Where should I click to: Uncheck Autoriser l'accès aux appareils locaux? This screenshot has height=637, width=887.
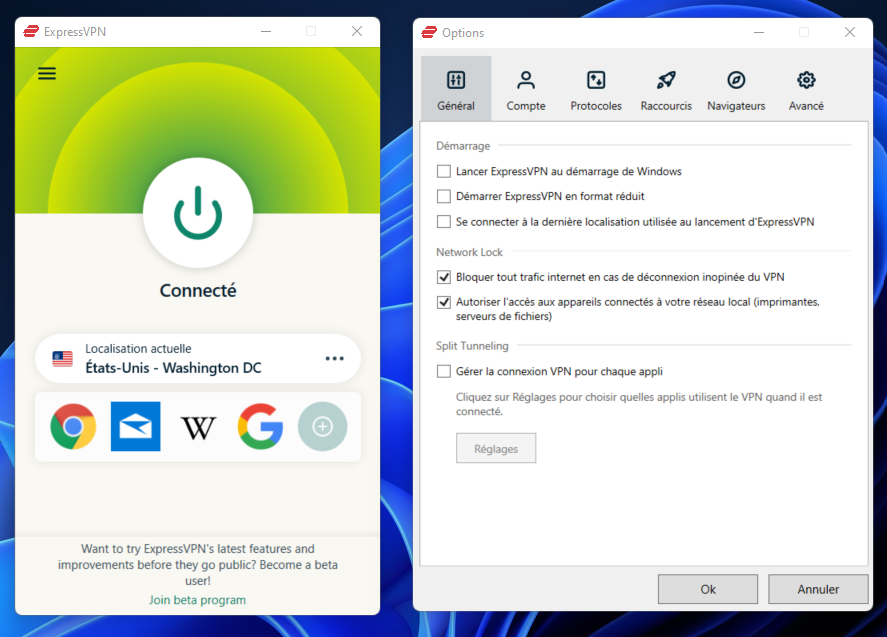444,302
